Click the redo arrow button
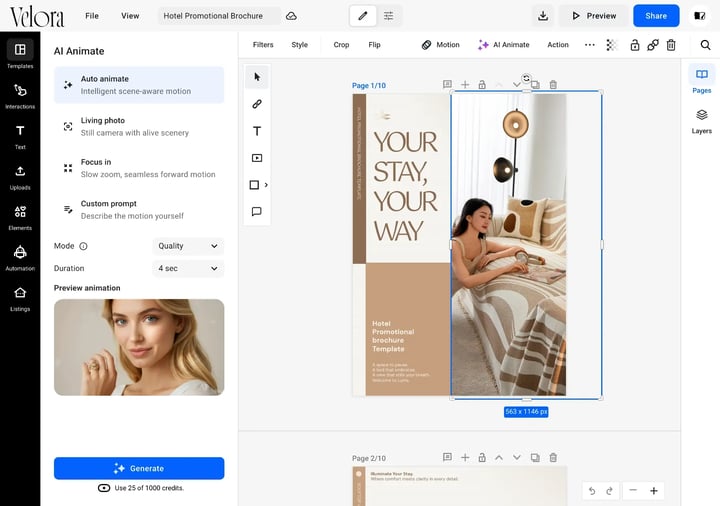The image size is (720, 506). [x=609, y=491]
